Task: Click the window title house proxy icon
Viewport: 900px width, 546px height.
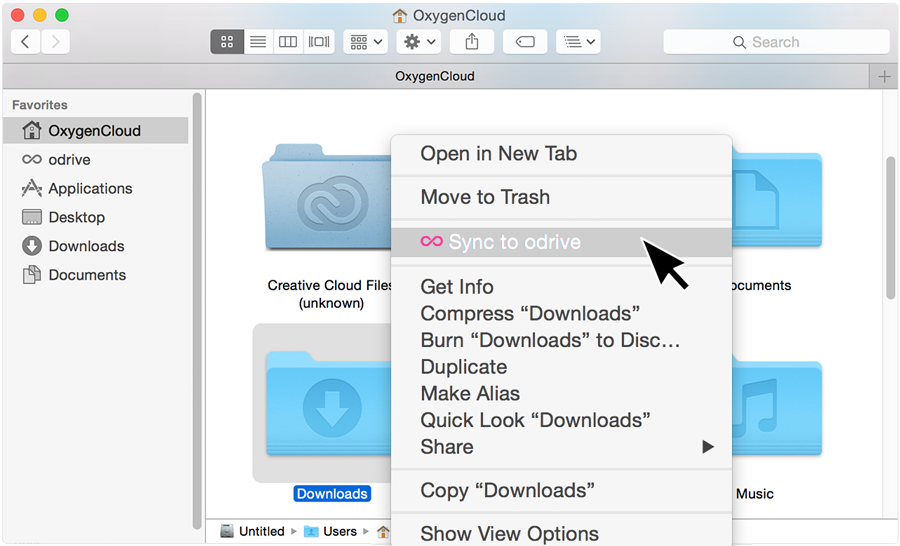Action: click(399, 16)
